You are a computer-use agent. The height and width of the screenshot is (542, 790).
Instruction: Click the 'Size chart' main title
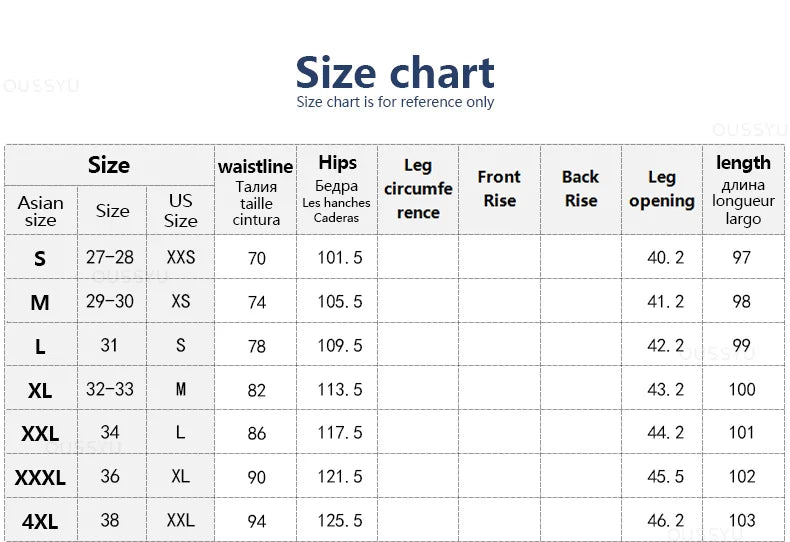(395, 73)
